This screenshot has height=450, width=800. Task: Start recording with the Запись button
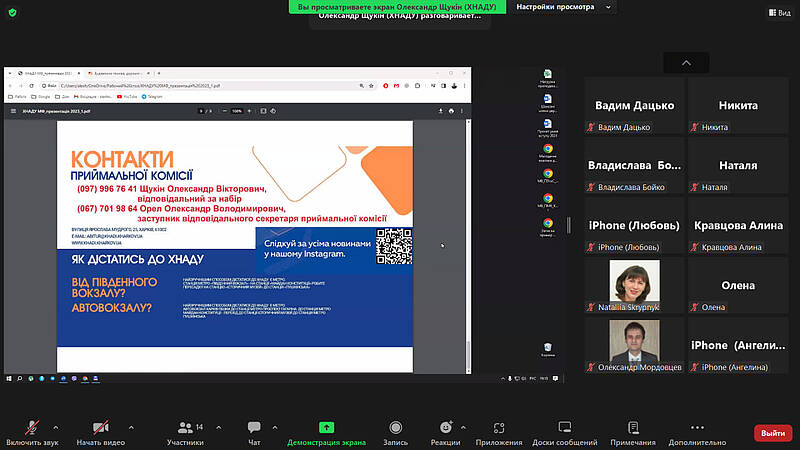(x=395, y=427)
